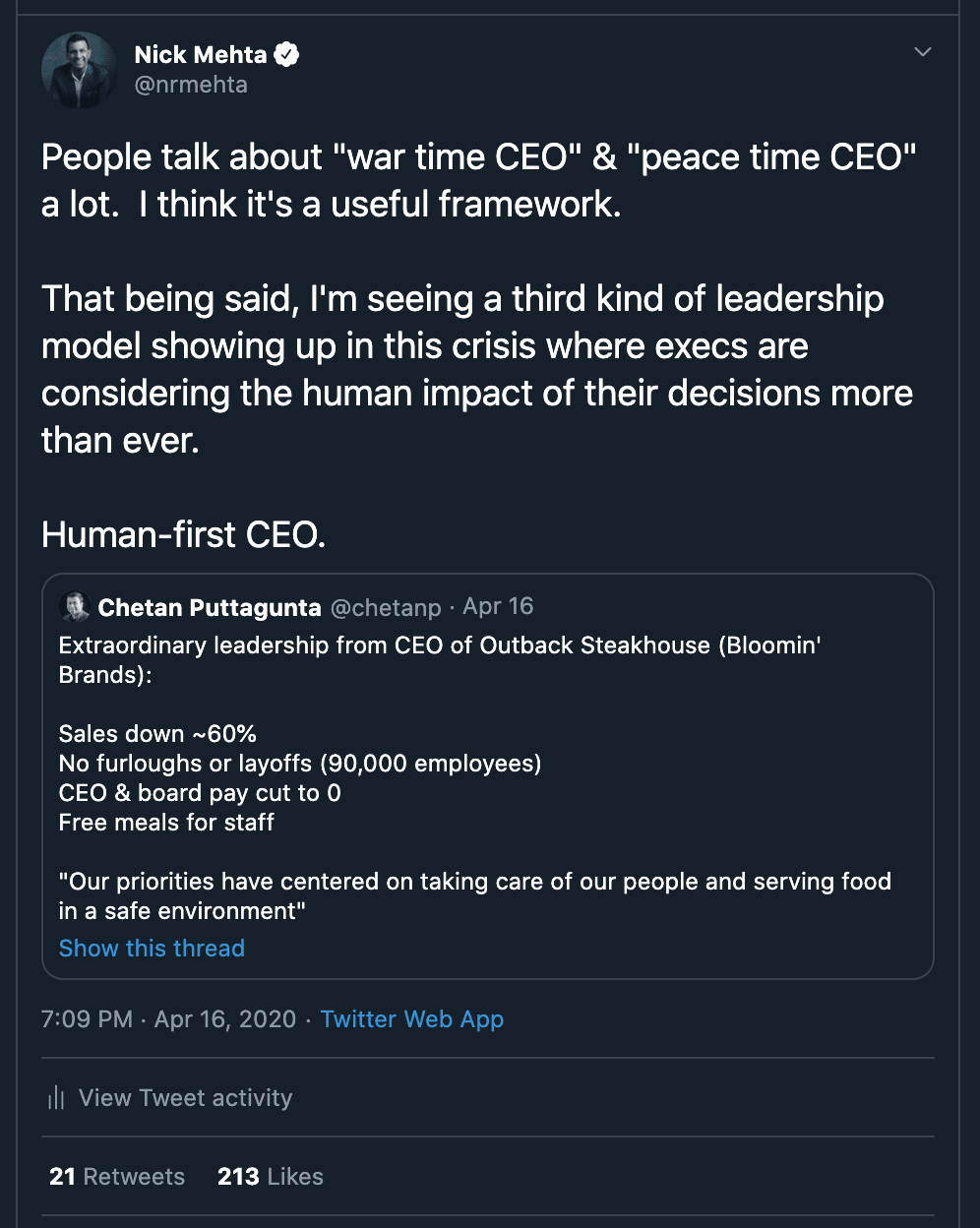The width and height of the screenshot is (980, 1228).
Task: Click the tweet activity bar chart icon
Action: coord(56,1098)
